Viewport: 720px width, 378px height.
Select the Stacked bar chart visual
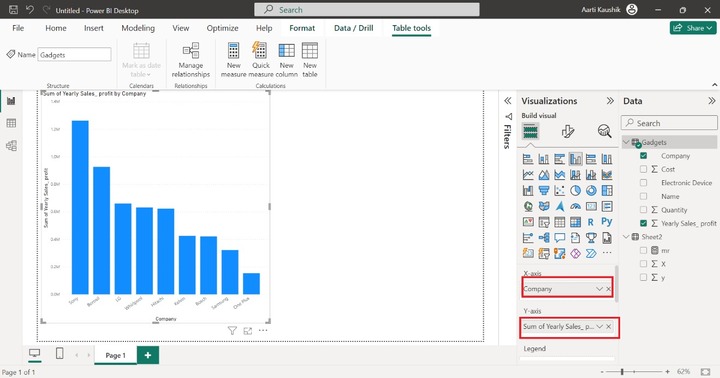pyautogui.click(x=528, y=159)
